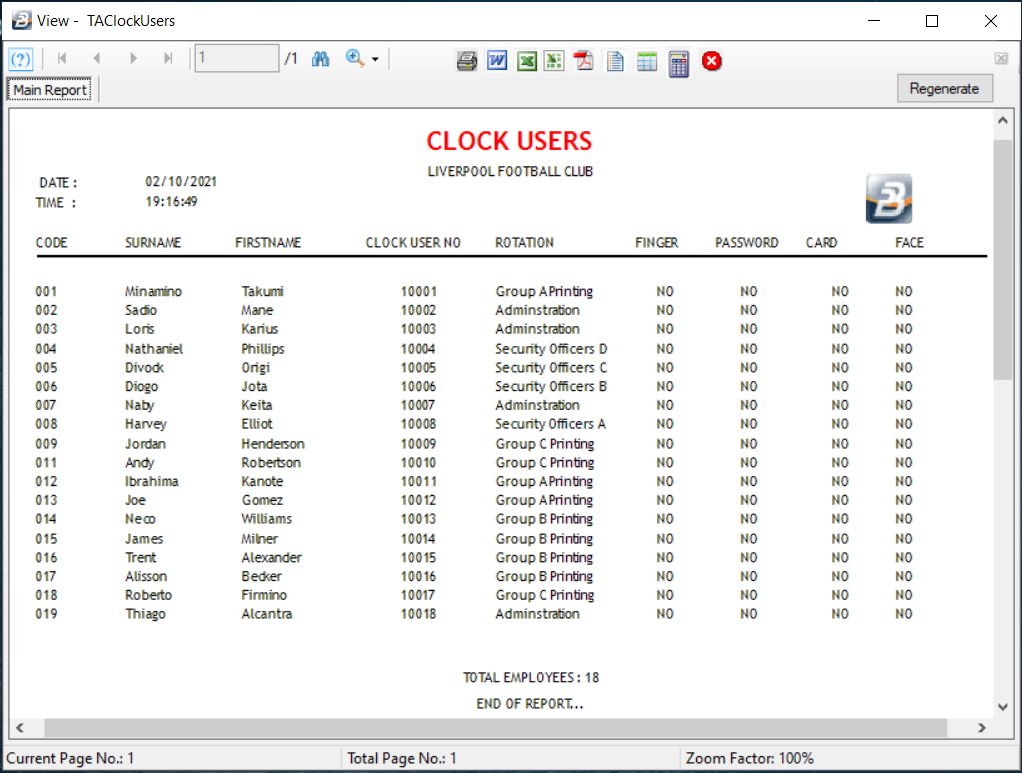
Task: Export report to Excel (first green icon)
Action: [527, 61]
